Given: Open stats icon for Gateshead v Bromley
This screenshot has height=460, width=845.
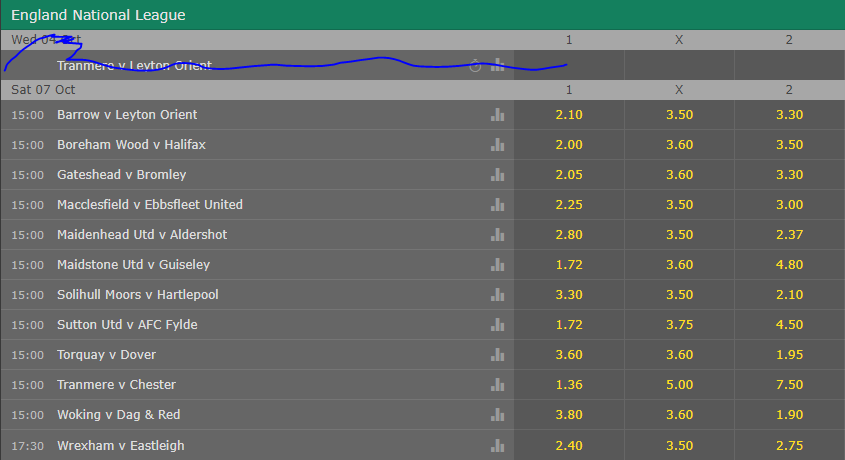Looking at the screenshot, I should [497, 175].
